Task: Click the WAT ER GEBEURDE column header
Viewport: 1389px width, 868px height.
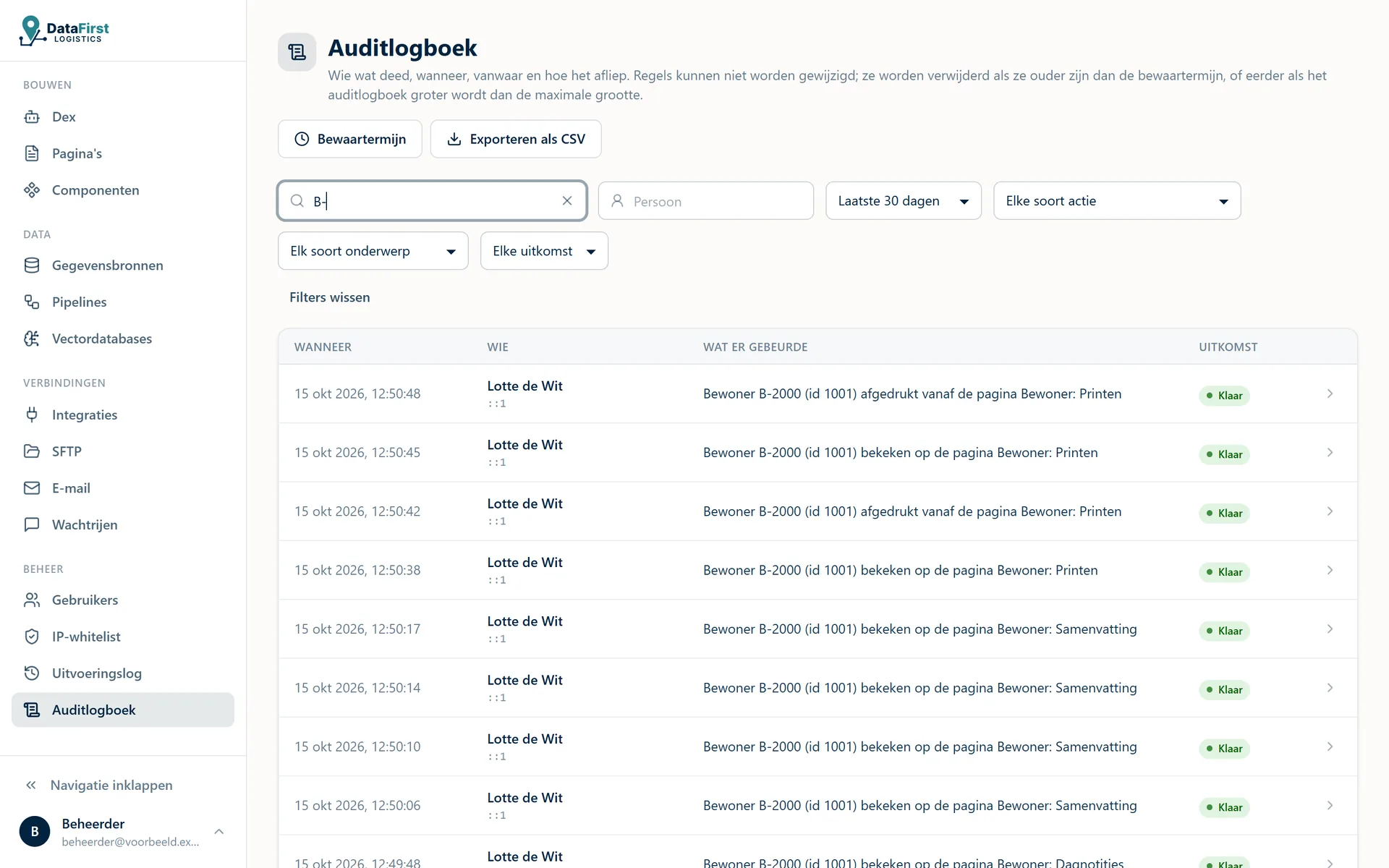Action: coord(755,347)
